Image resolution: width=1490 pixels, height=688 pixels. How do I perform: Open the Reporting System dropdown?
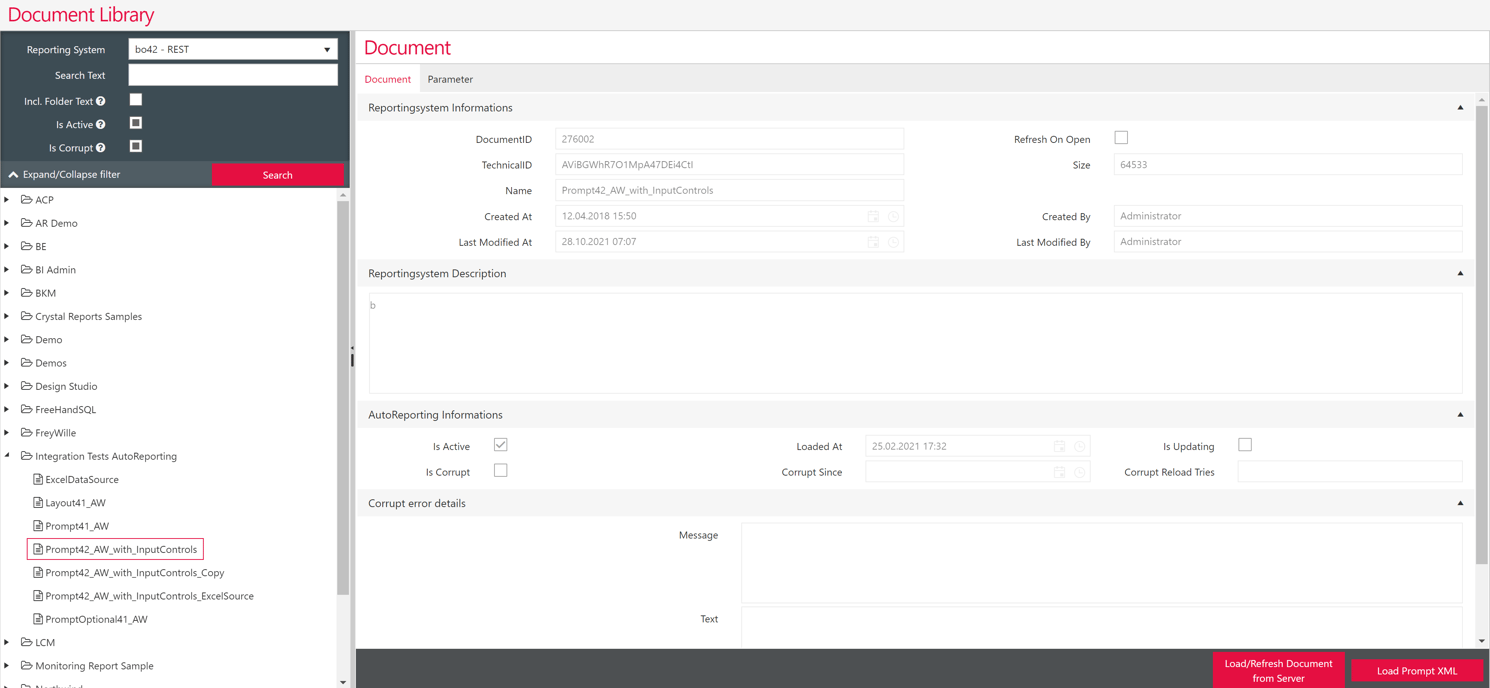coord(233,49)
